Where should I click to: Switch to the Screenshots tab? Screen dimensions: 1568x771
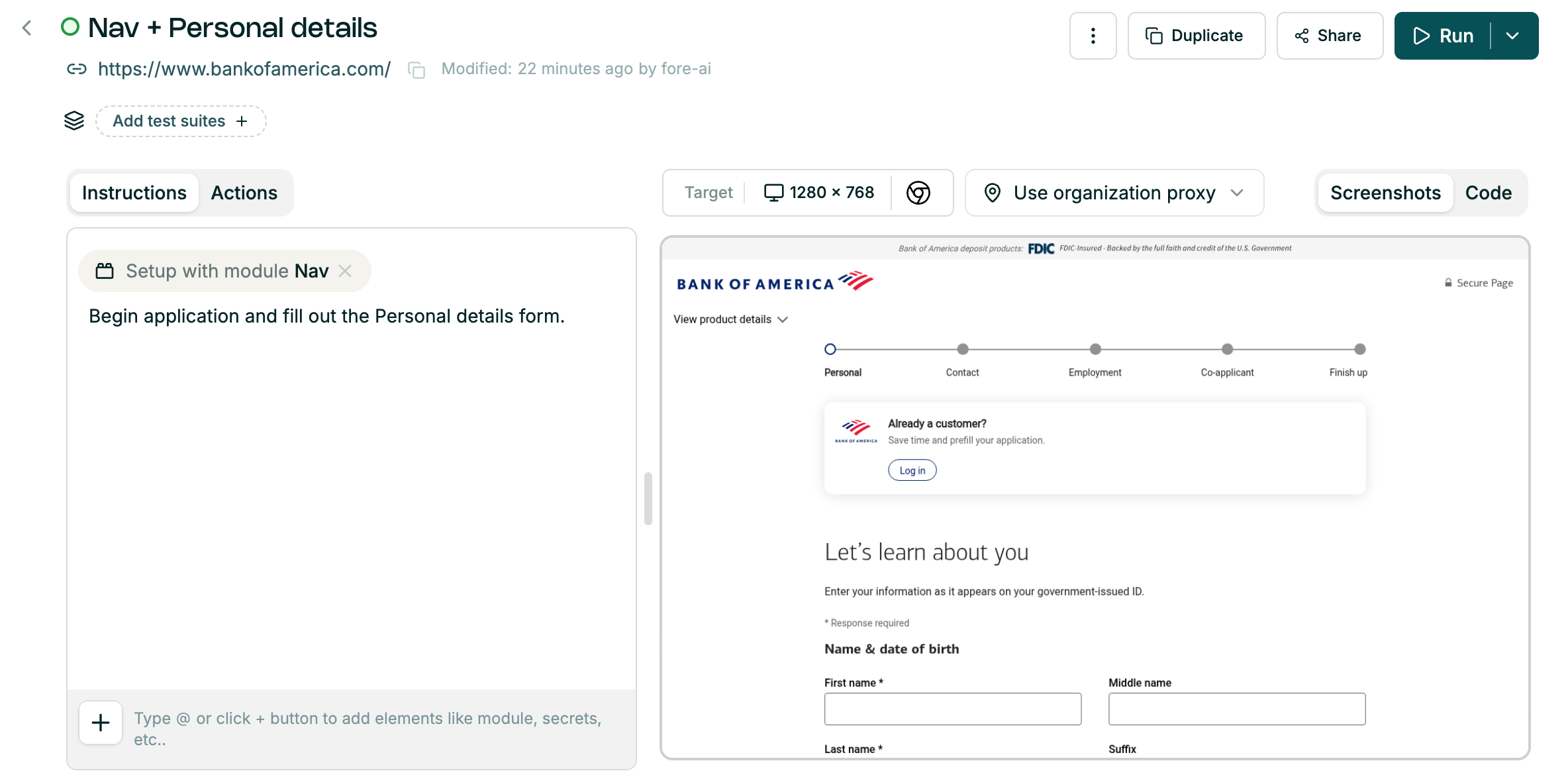coord(1385,193)
